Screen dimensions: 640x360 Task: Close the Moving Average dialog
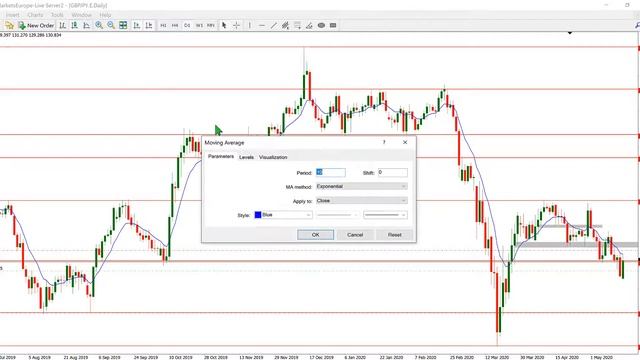[x=405, y=142]
